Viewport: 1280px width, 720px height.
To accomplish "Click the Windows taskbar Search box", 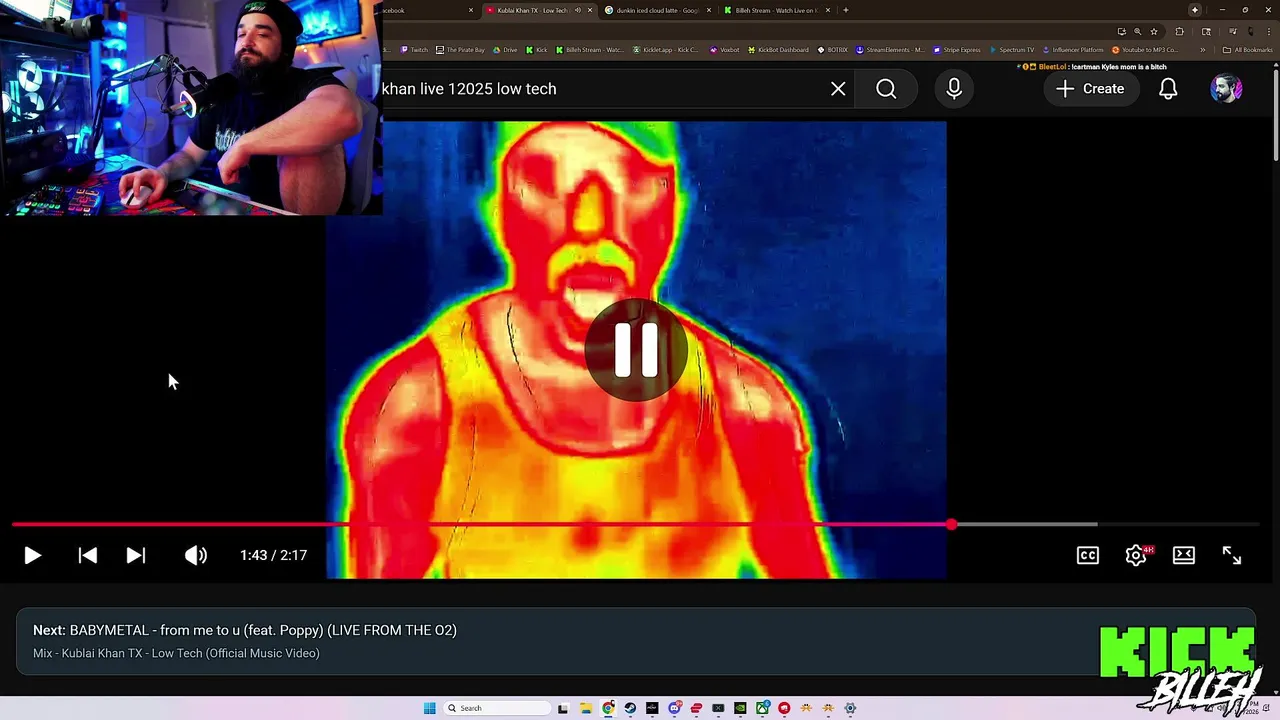I will 497,708.
